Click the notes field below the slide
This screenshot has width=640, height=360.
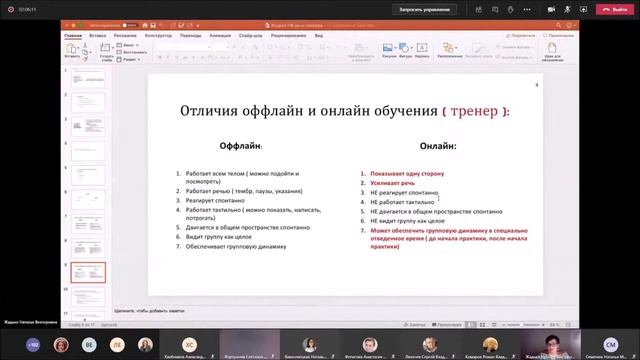click(345, 311)
